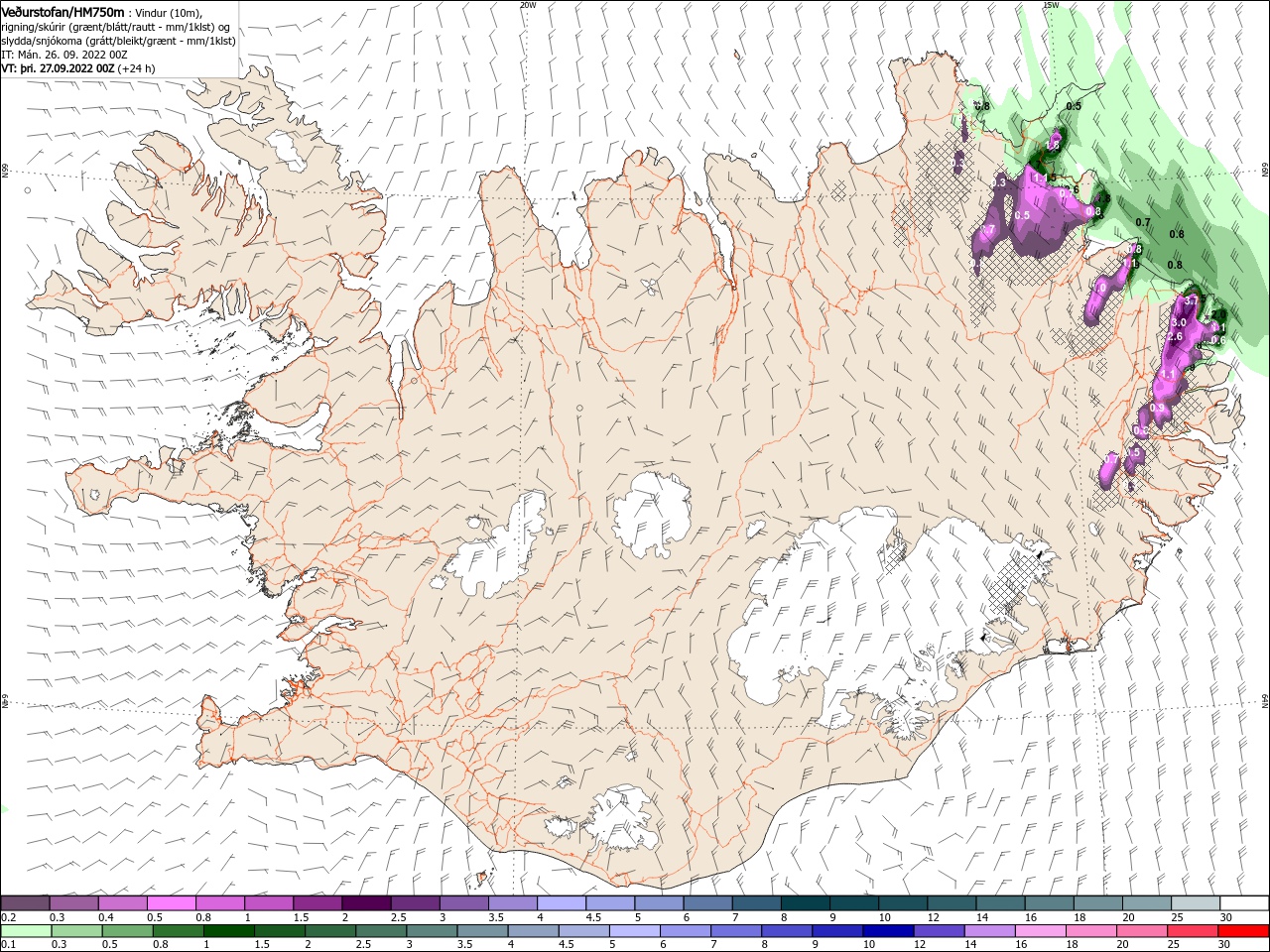This screenshot has height=952, width=1270.
Task: Pick rain-scale swatch between 20 and 25
Action: (1140, 931)
